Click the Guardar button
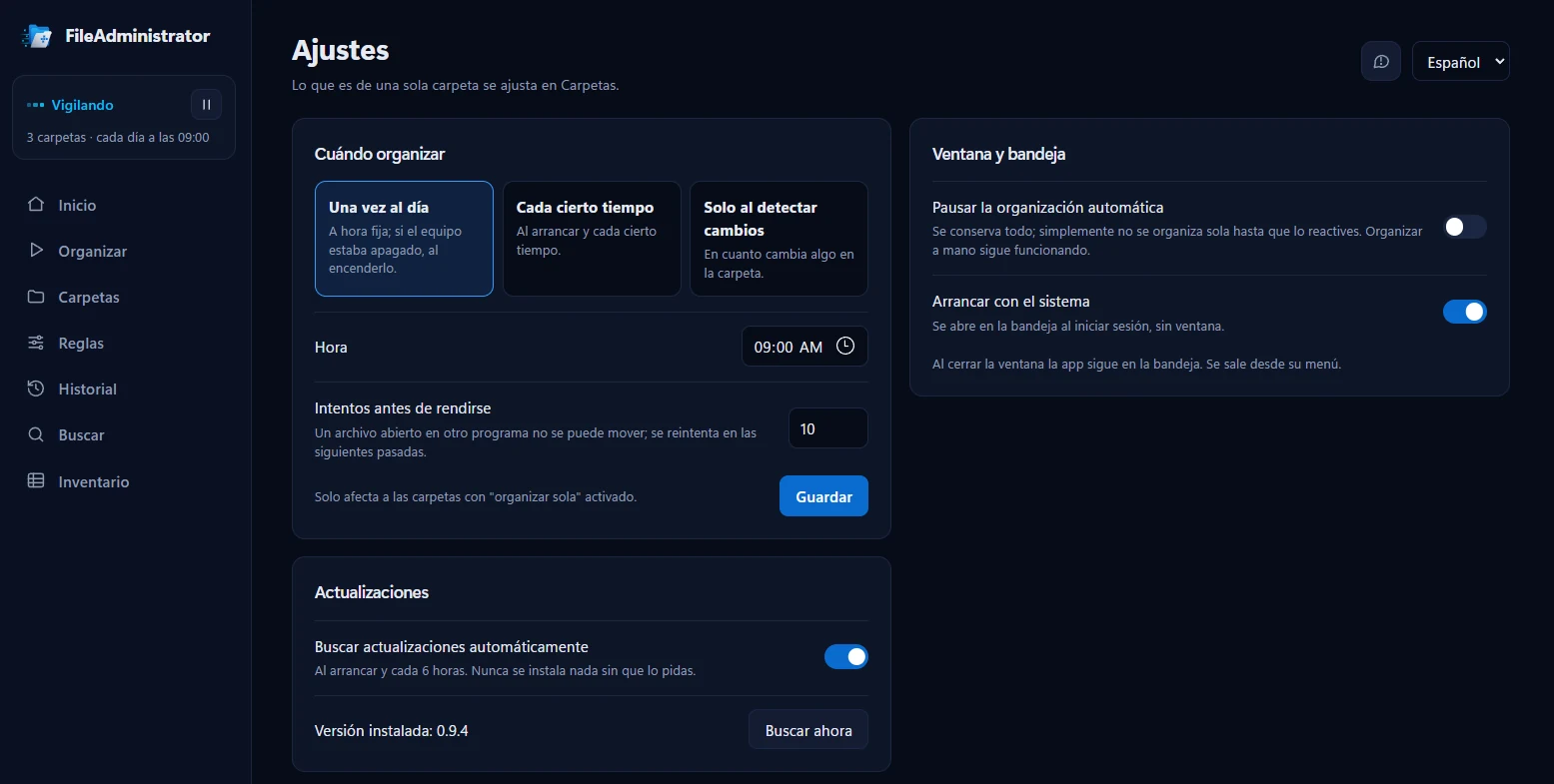1554x784 pixels. click(823, 496)
